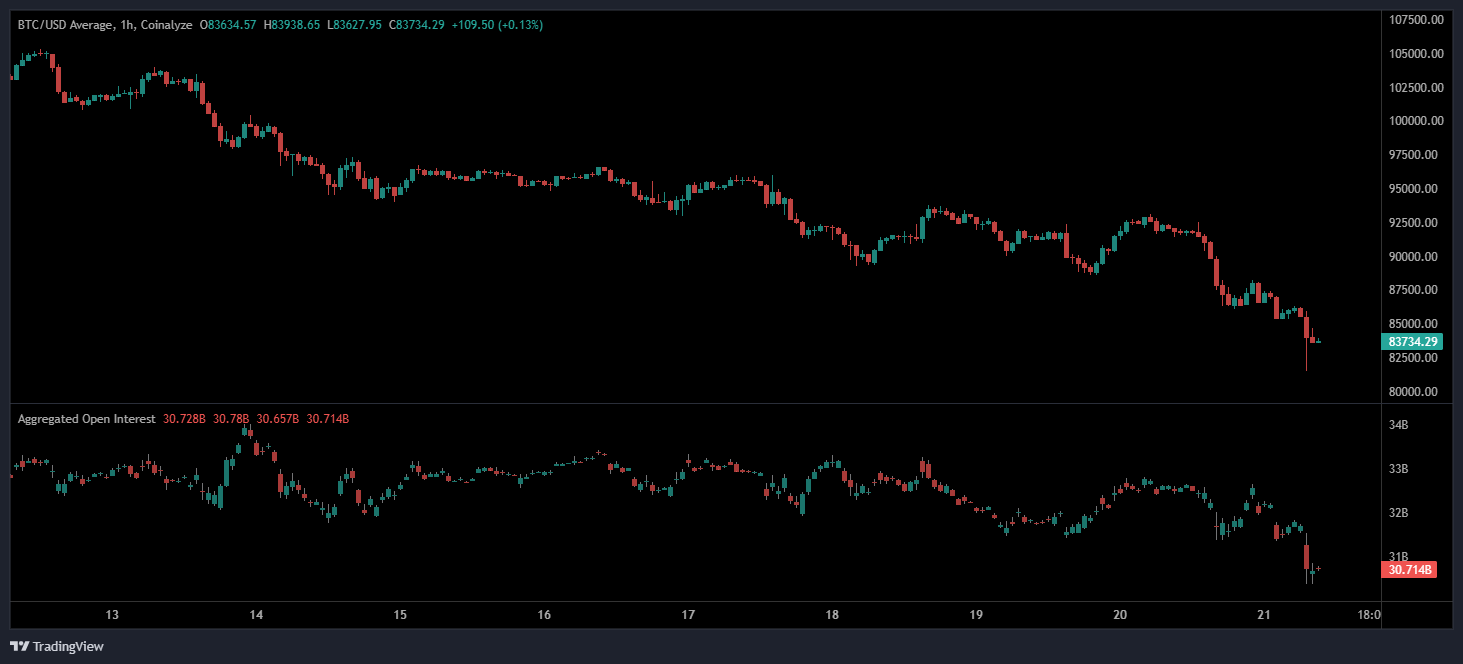Select date label 21 on time axis

(x=1264, y=614)
